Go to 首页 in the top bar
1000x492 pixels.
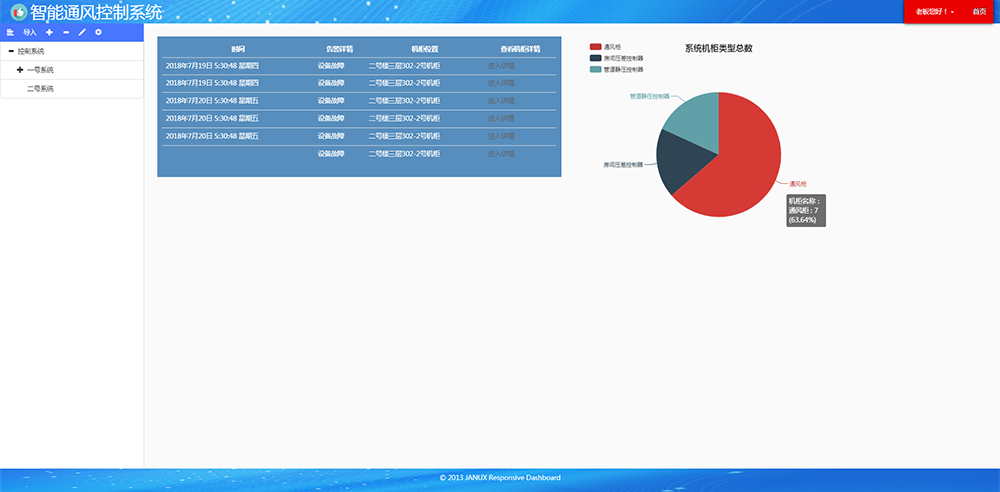[x=978, y=12]
